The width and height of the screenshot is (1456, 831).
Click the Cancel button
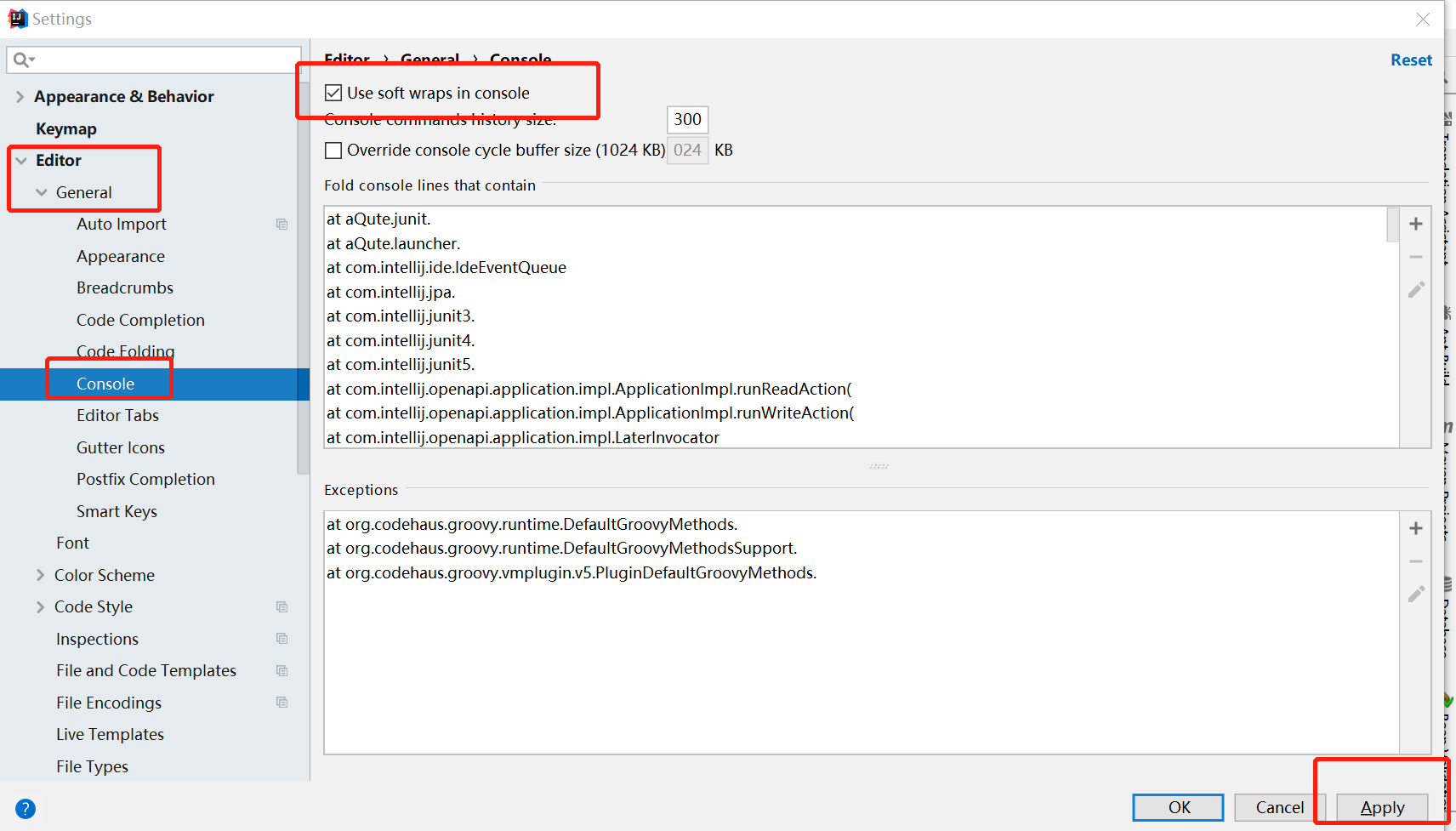(1279, 807)
